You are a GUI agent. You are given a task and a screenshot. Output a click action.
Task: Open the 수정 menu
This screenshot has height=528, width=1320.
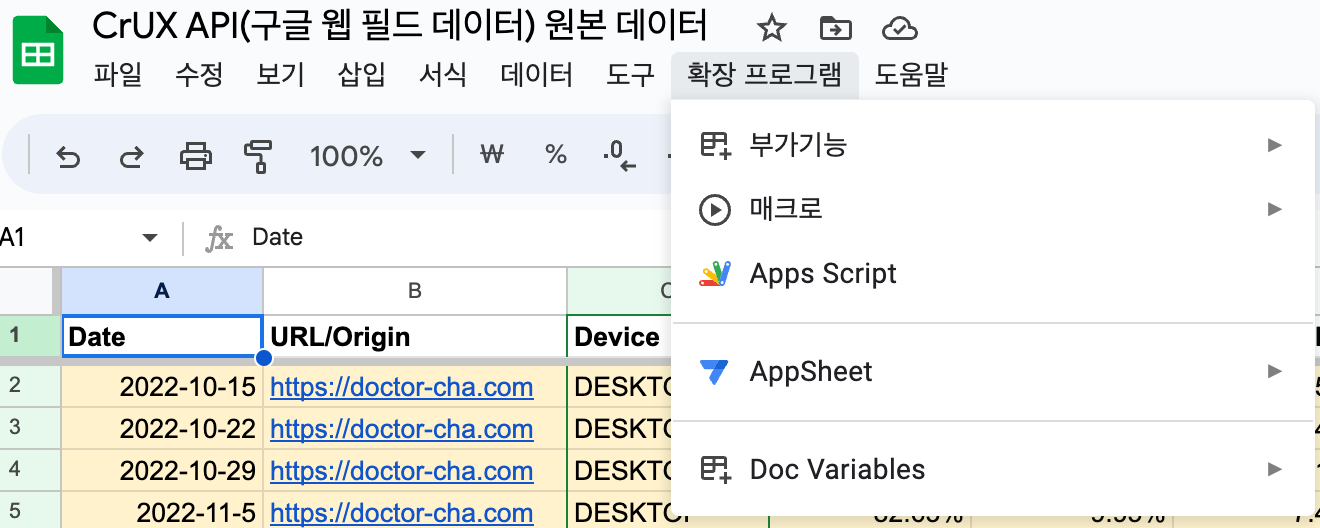199,74
